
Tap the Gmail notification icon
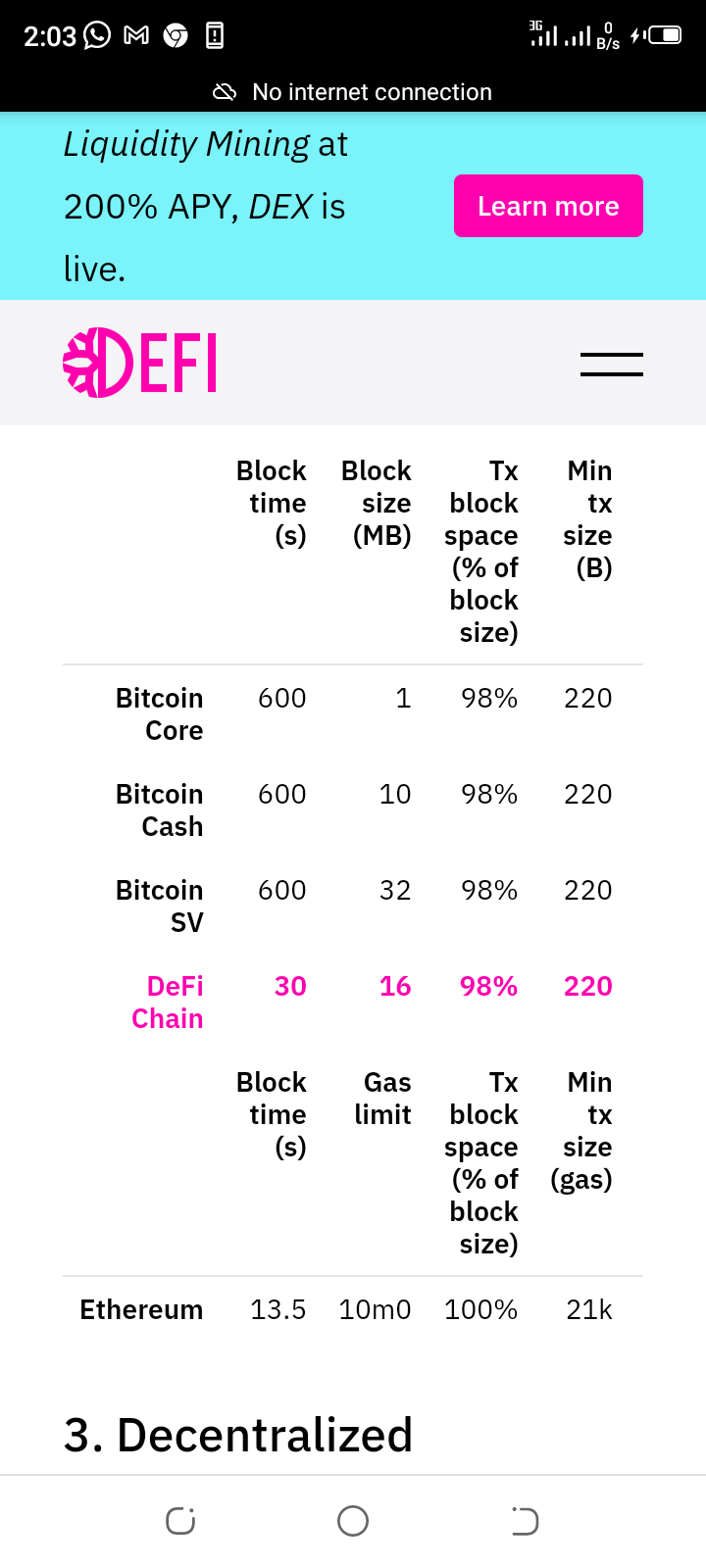(x=136, y=36)
